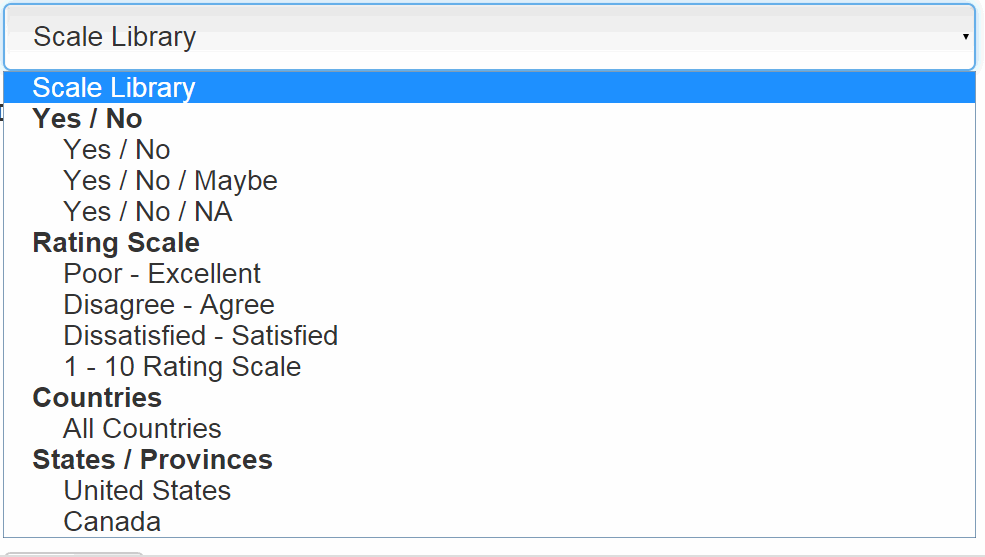This screenshot has height=557, width=985.
Task: Click the States / Provinces group heading
Action: pyautogui.click(x=152, y=460)
